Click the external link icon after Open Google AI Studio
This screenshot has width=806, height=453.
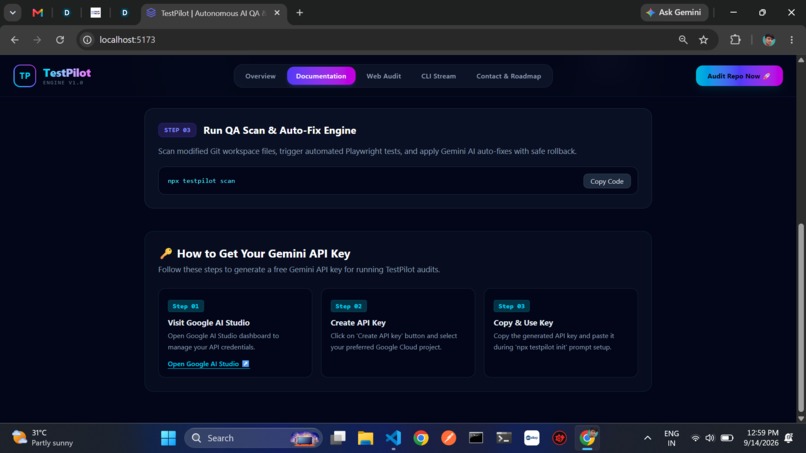(246, 364)
